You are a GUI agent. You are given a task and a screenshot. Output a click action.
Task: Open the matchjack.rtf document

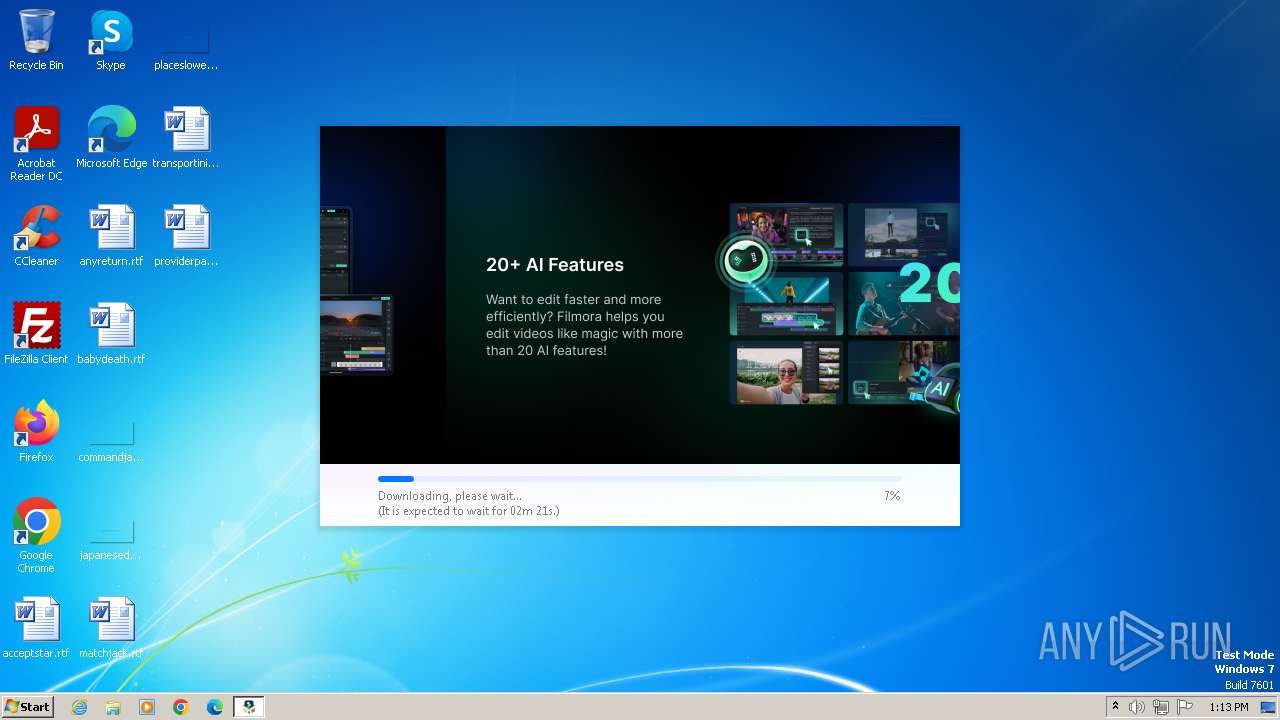(x=111, y=628)
